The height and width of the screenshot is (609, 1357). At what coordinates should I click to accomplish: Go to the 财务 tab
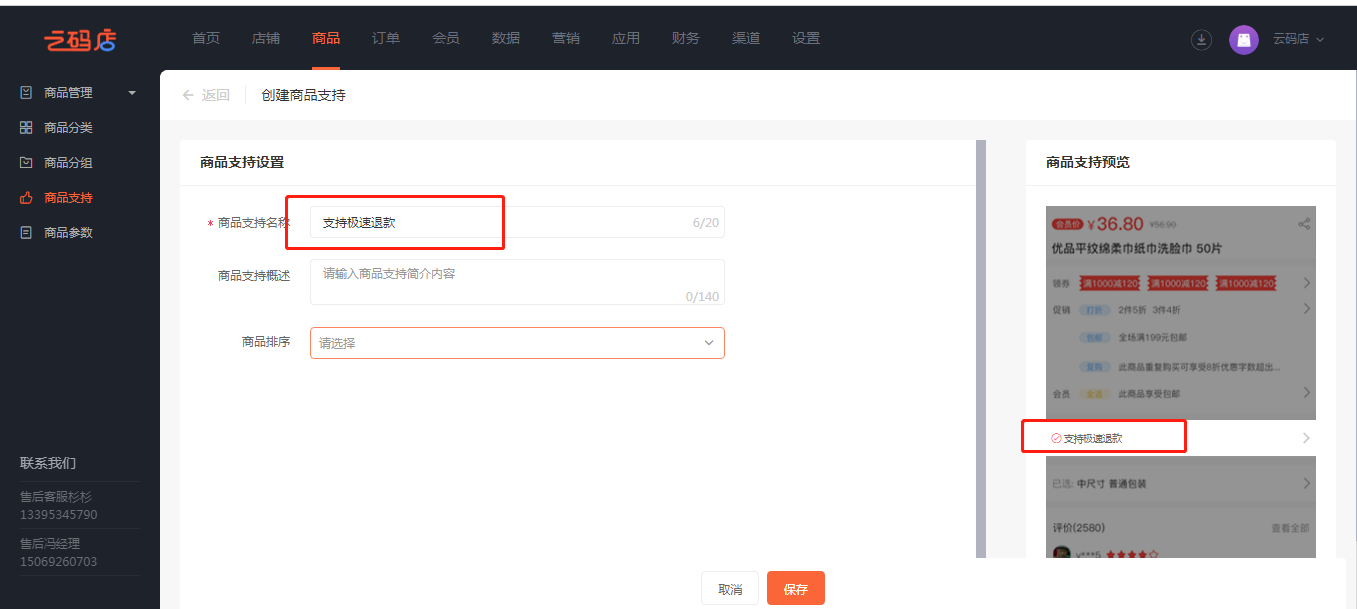[x=686, y=38]
